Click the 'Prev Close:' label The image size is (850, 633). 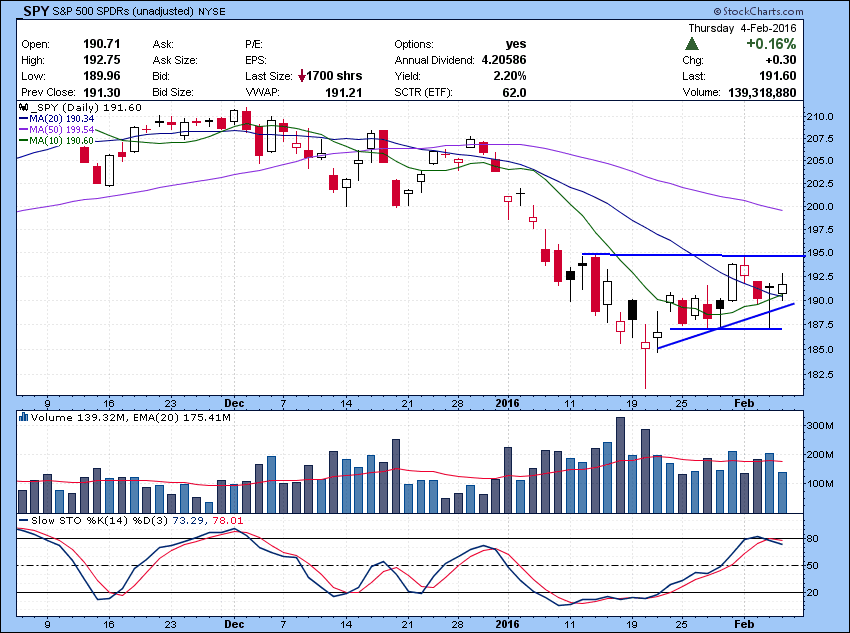click(x=48, y=92)
